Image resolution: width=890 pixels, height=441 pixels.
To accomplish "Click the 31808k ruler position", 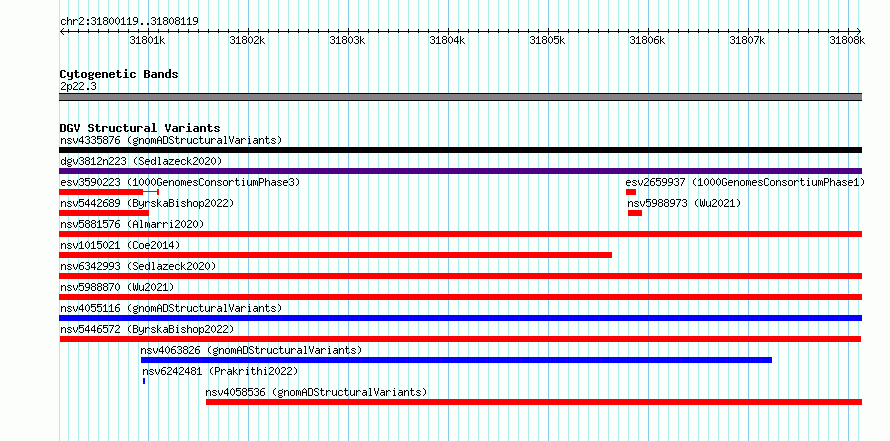I will click(x=847, y=40).
